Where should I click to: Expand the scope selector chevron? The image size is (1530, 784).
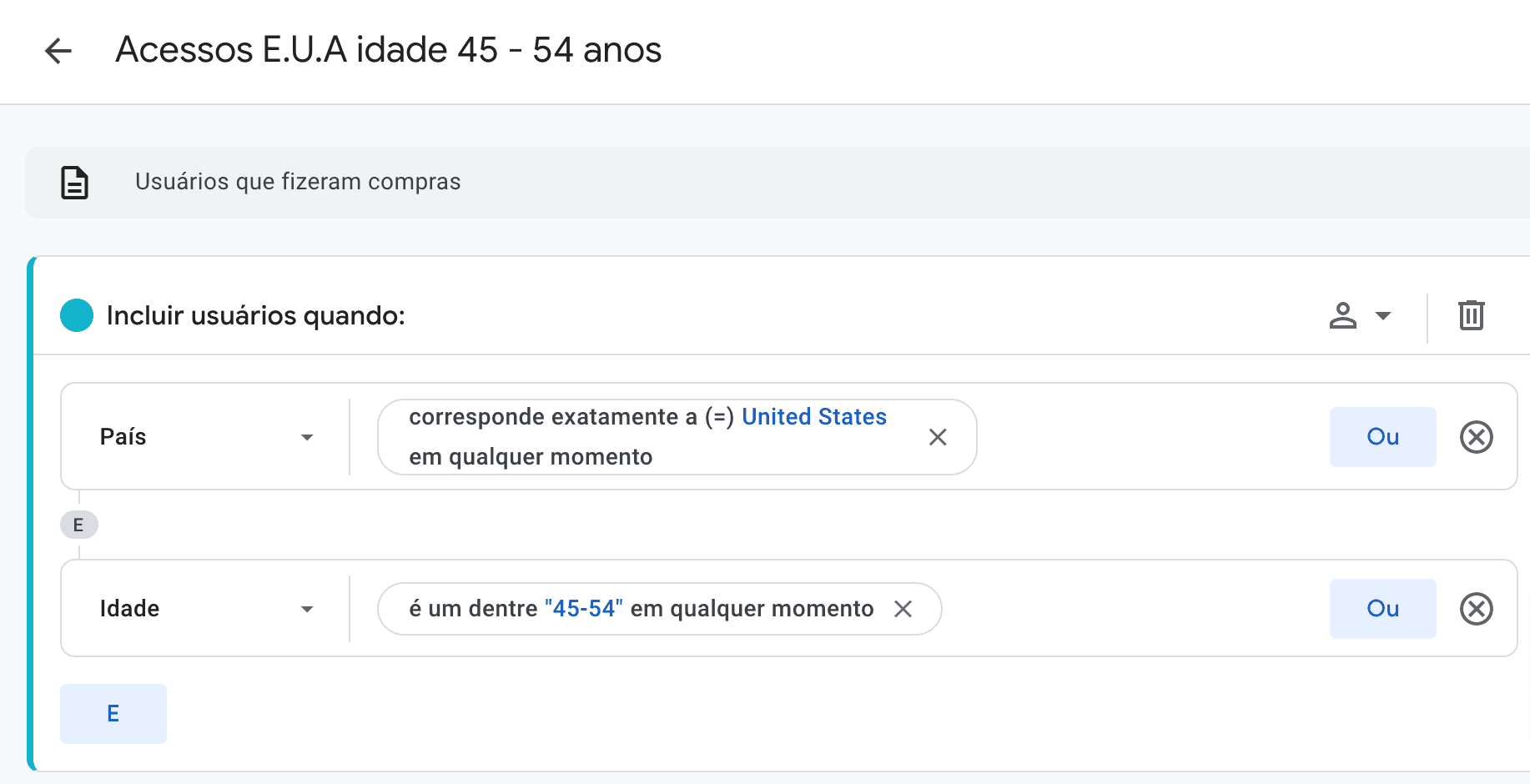click(x=1383, y=316)
